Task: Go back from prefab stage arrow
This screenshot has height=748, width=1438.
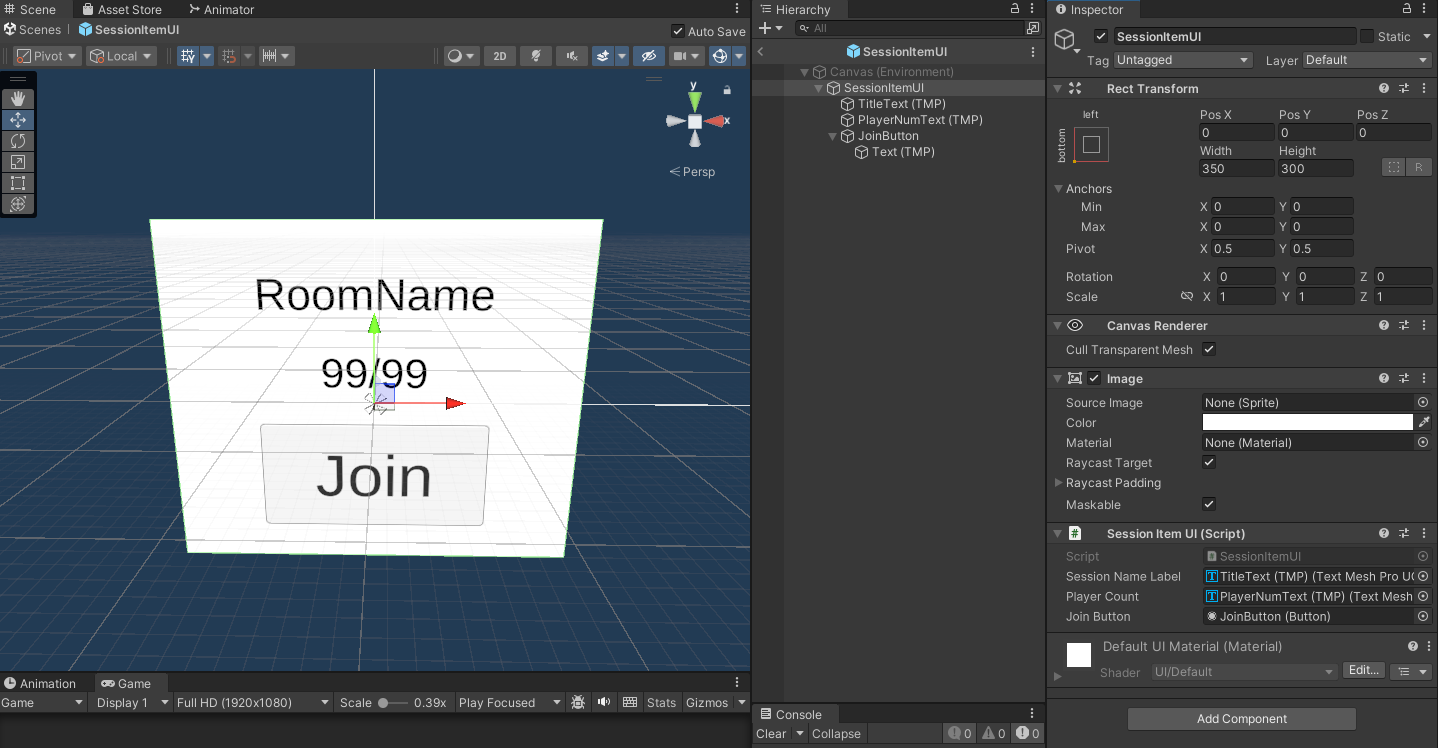Action: (761, 52)
